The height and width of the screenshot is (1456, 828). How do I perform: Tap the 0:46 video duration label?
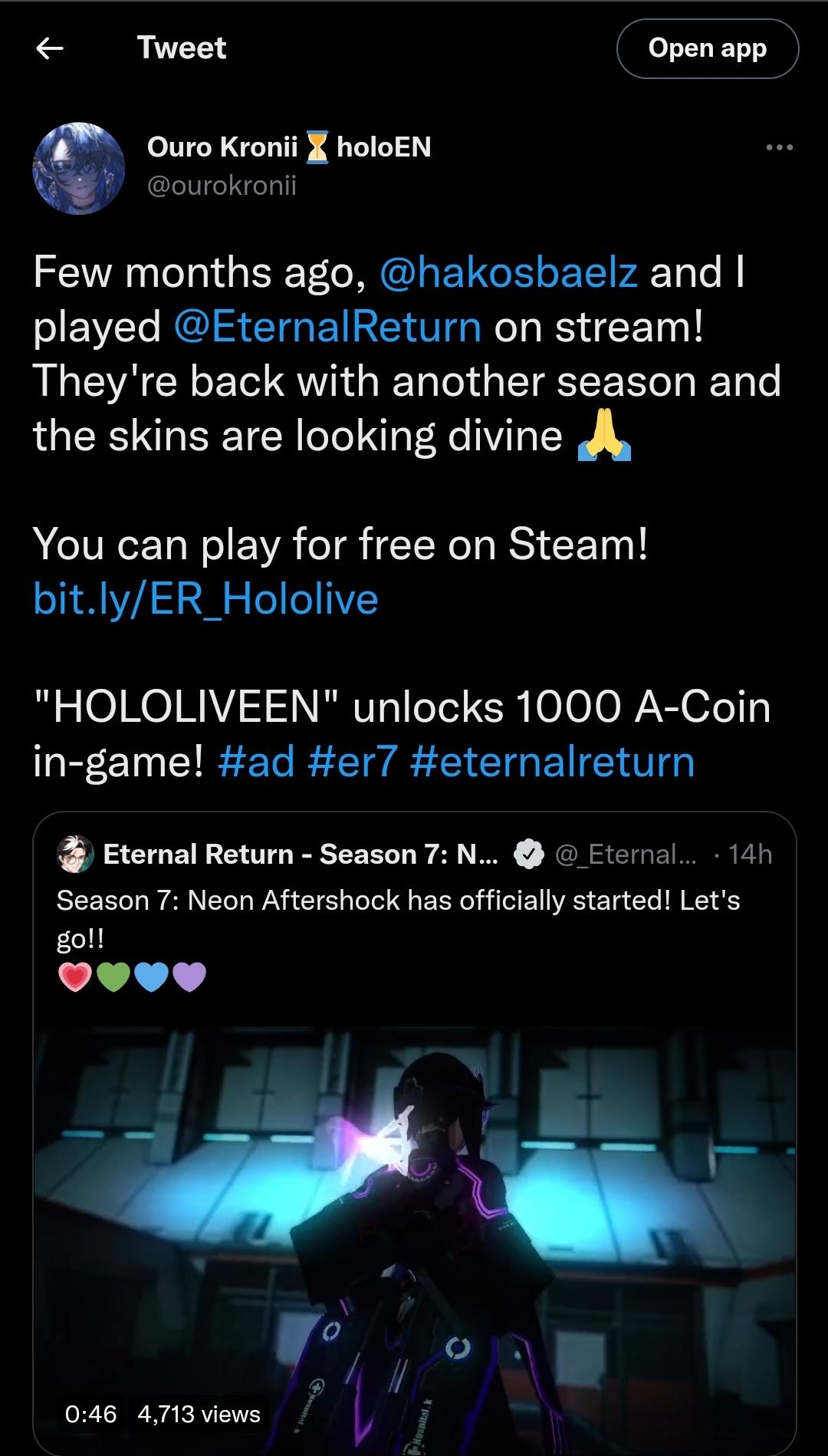pyautogui.click(x=91, y=1414)
